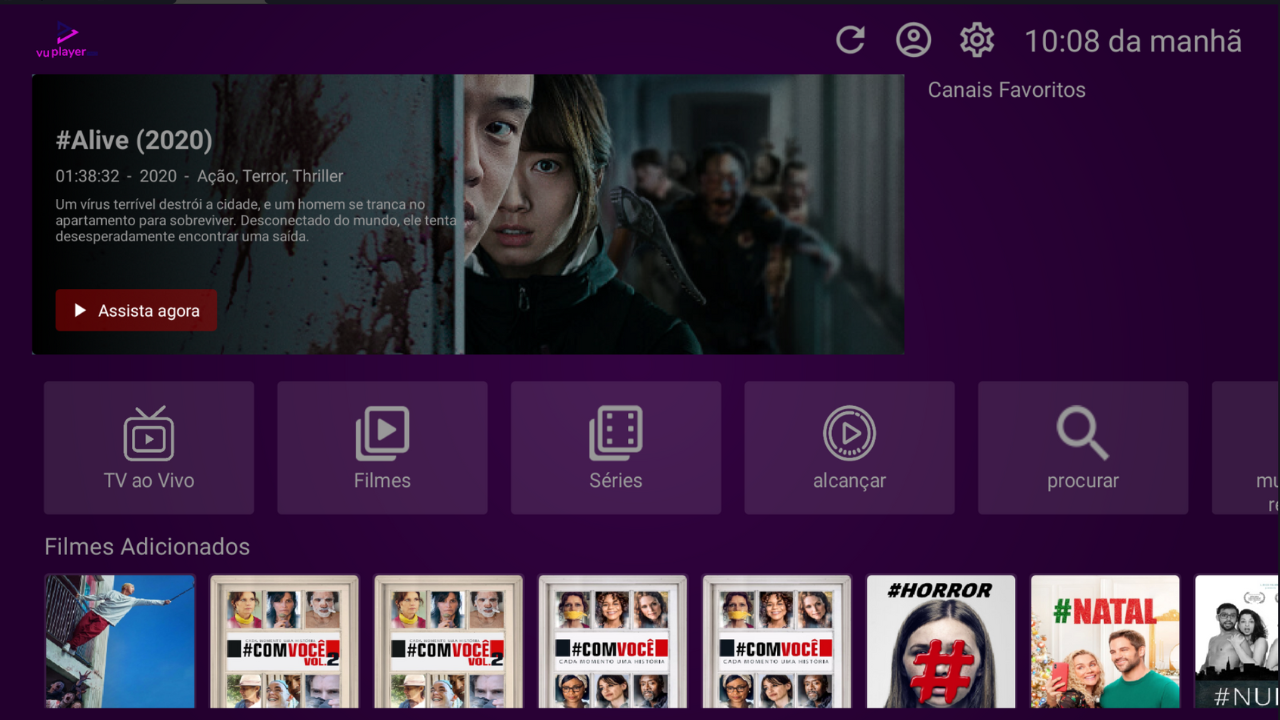The height and width of the screenshot is (720, 1280).
Task: Click the vu player logo
Action: 62,42
